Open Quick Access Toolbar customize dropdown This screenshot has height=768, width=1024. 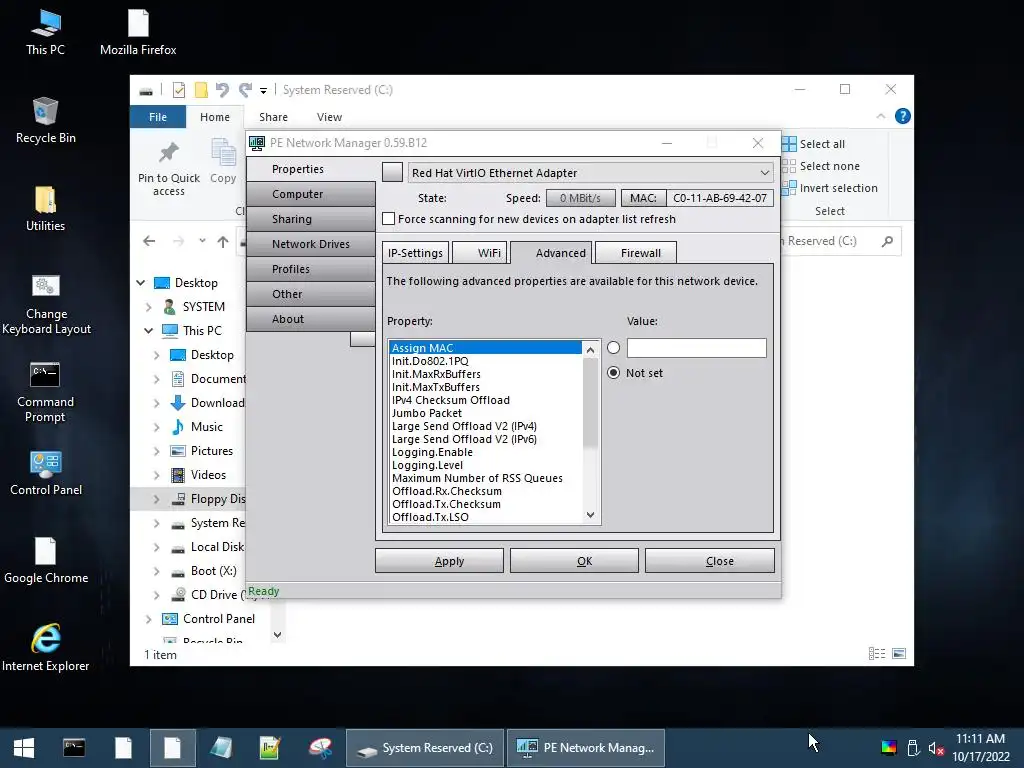(263, 91)
